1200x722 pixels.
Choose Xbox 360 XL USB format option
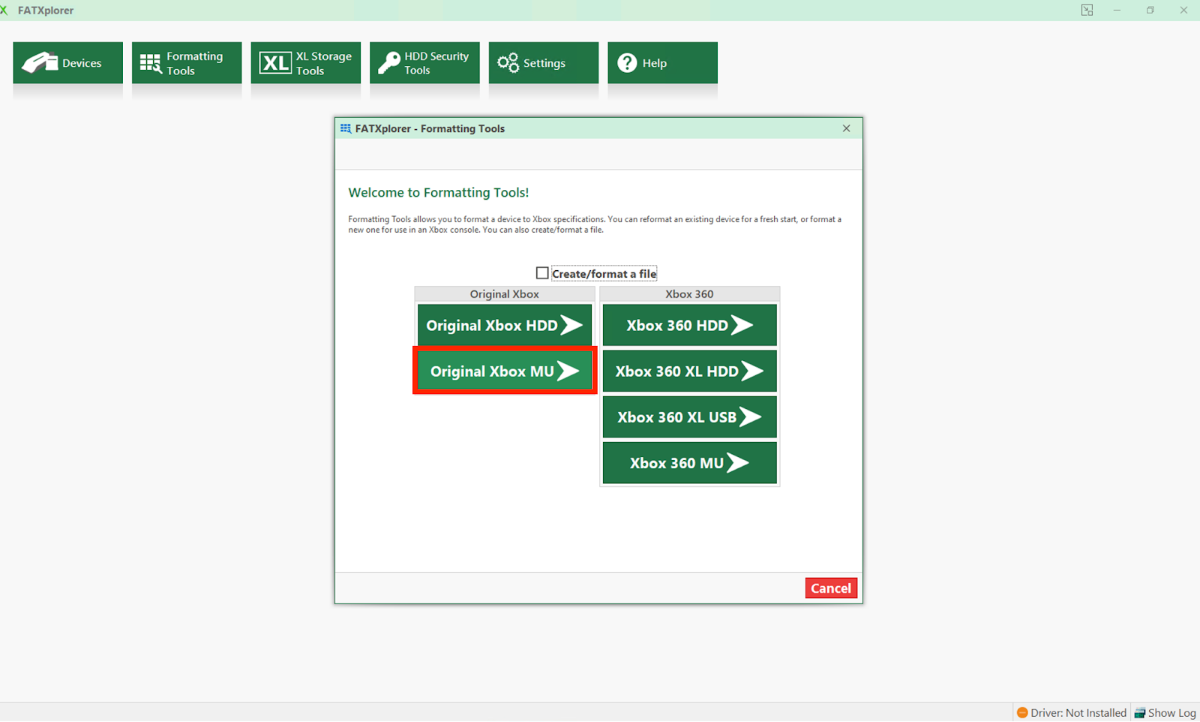click(x=690, y=417)
